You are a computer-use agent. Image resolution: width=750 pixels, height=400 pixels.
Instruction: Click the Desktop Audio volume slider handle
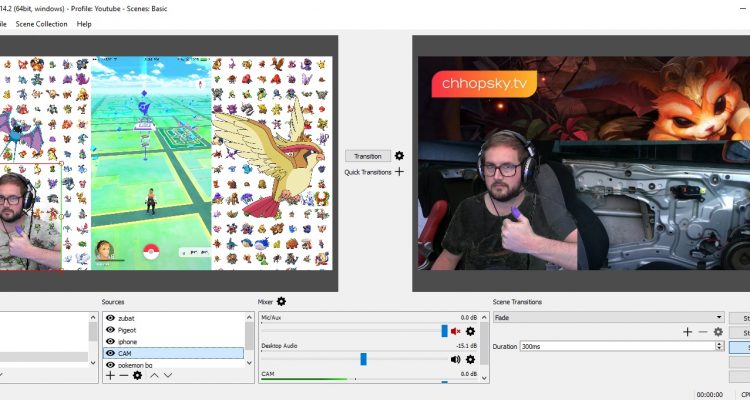[x=363, y=359]
